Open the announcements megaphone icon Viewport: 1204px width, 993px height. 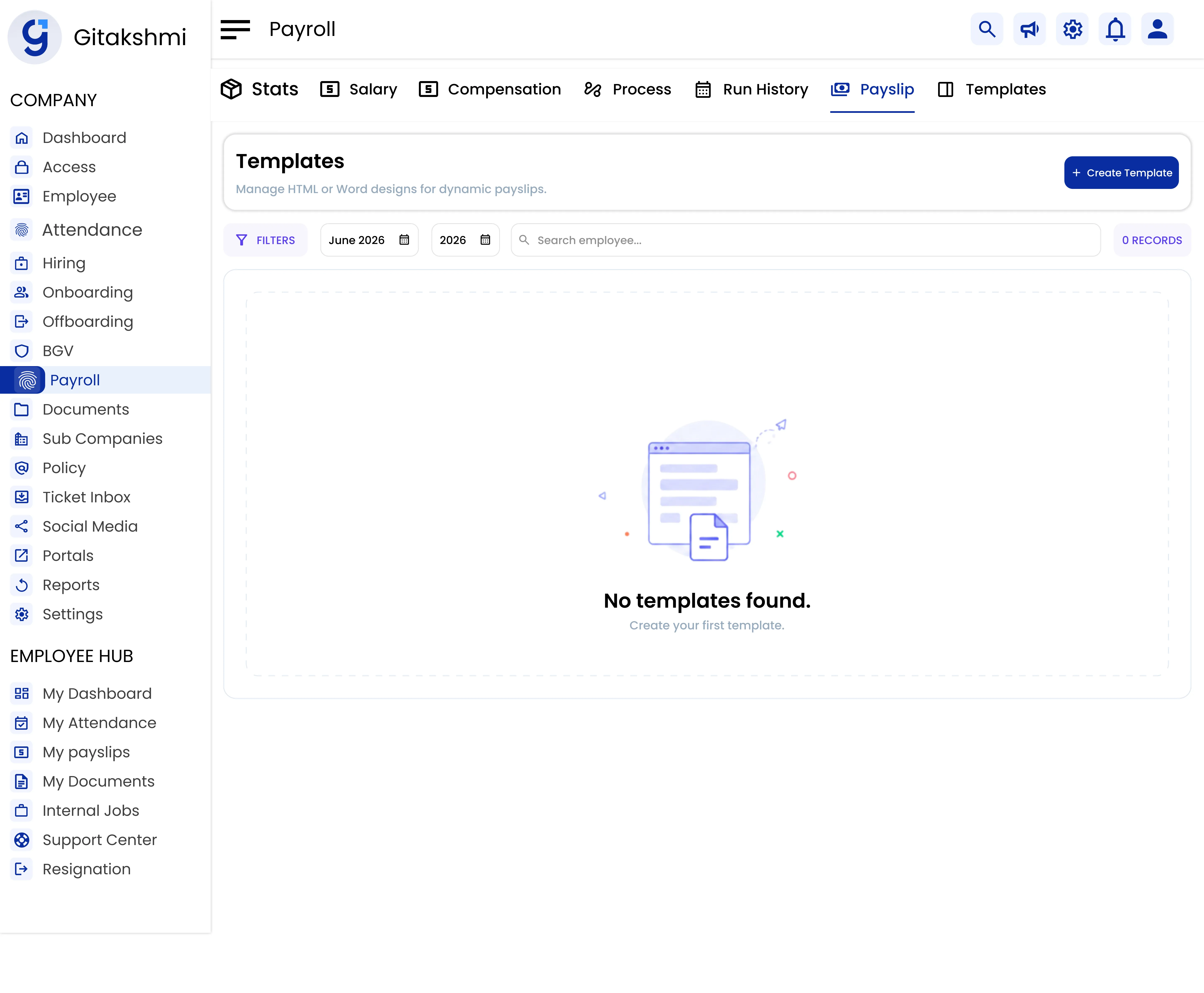(1029, 29)
